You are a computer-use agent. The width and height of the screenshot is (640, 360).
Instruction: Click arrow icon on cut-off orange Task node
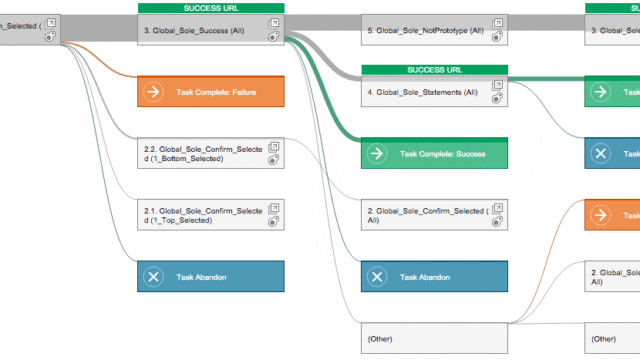pyautogui.click(x=600, y=215)
